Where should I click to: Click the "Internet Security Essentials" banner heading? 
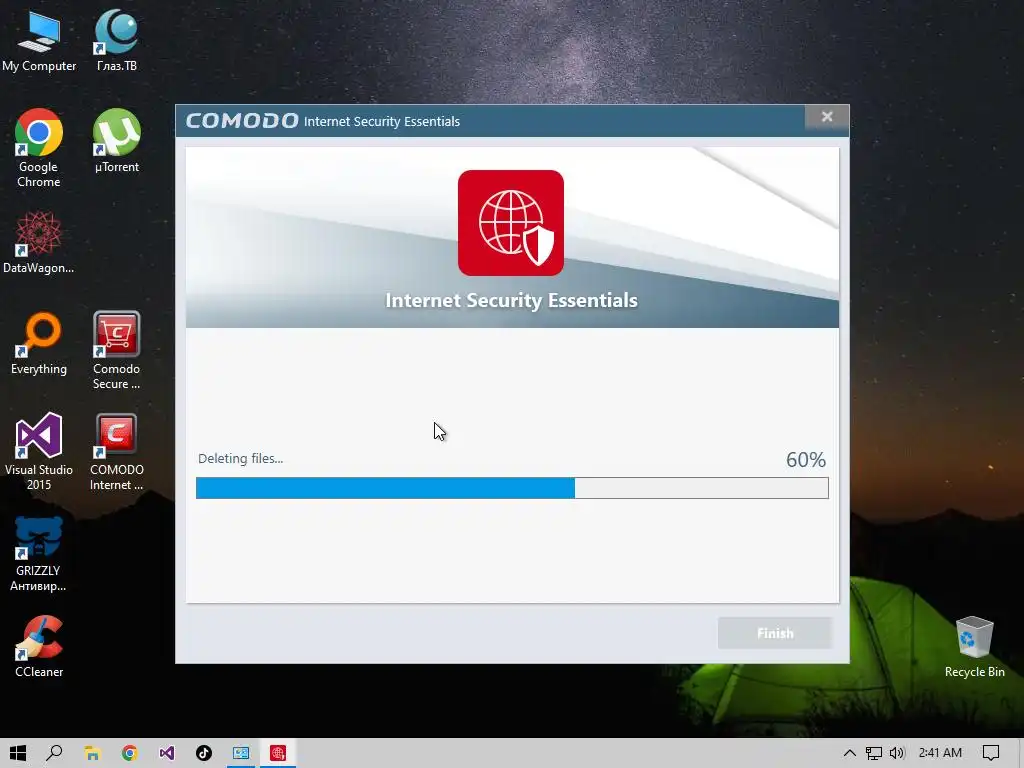pos(511,300)
